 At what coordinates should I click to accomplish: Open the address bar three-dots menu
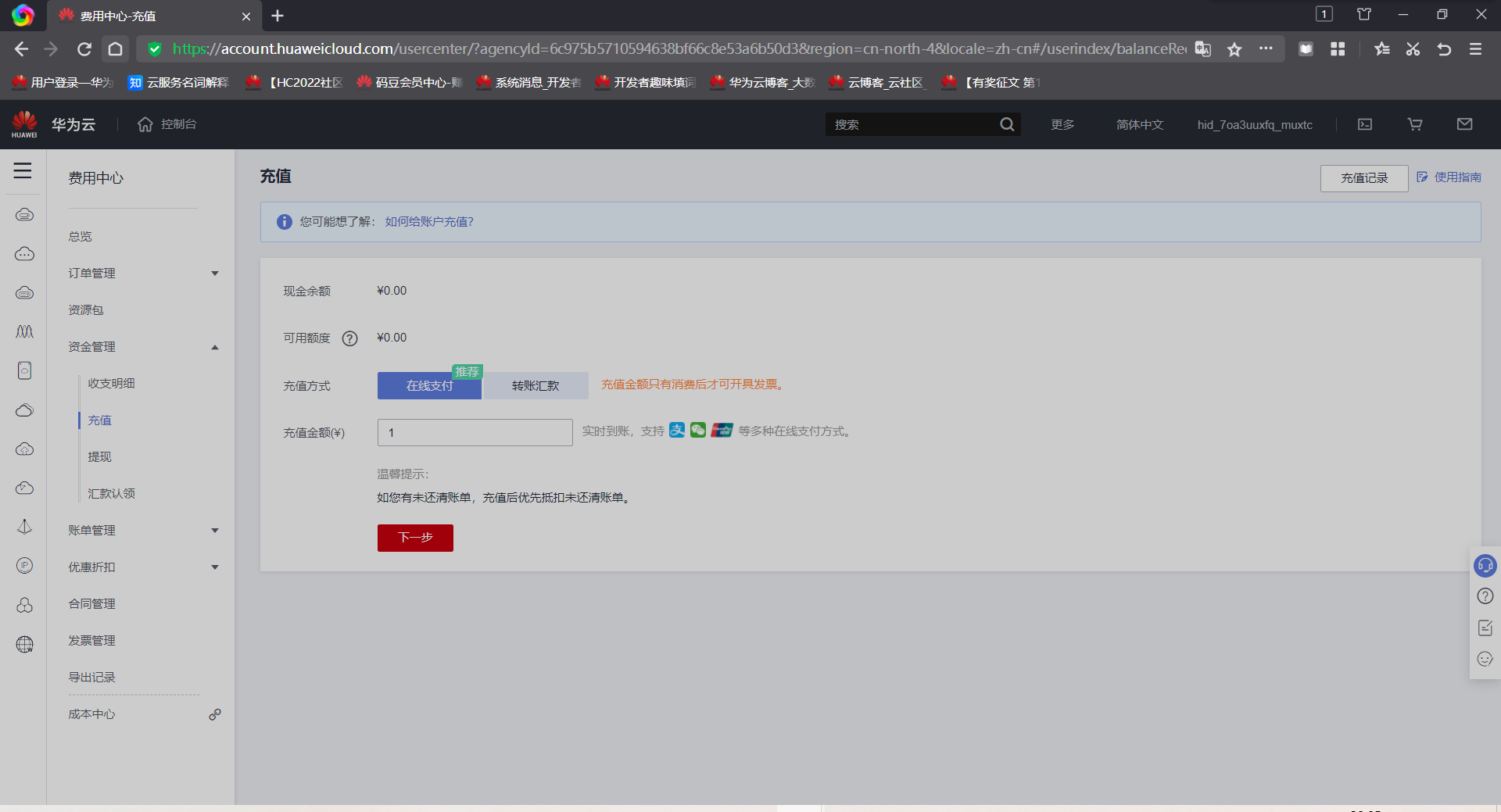click(1266, 48)
